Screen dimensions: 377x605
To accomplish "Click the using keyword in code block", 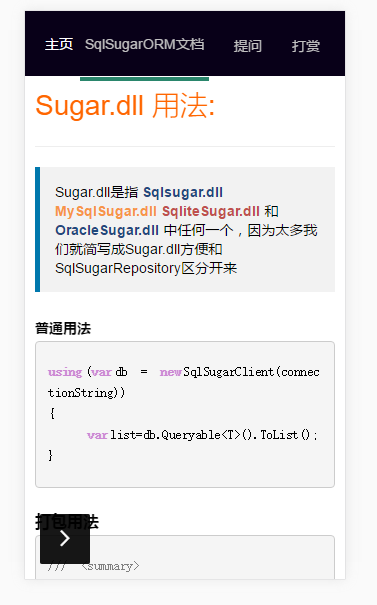I will (x=65, y=372).
